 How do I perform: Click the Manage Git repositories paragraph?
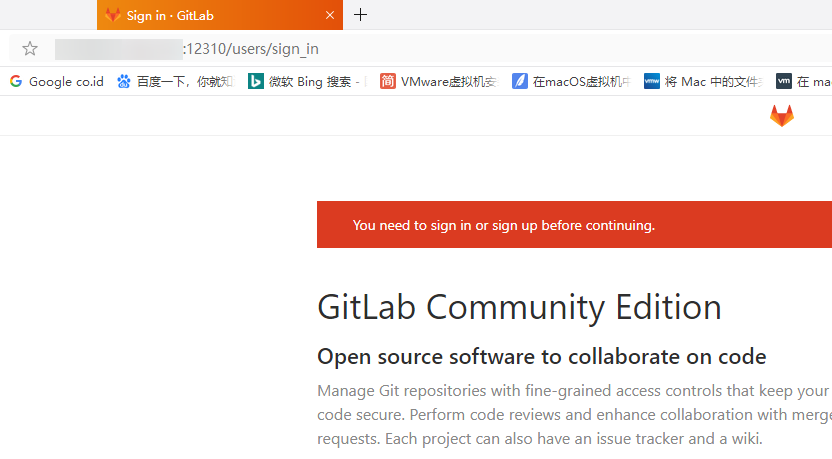point(574,414)
